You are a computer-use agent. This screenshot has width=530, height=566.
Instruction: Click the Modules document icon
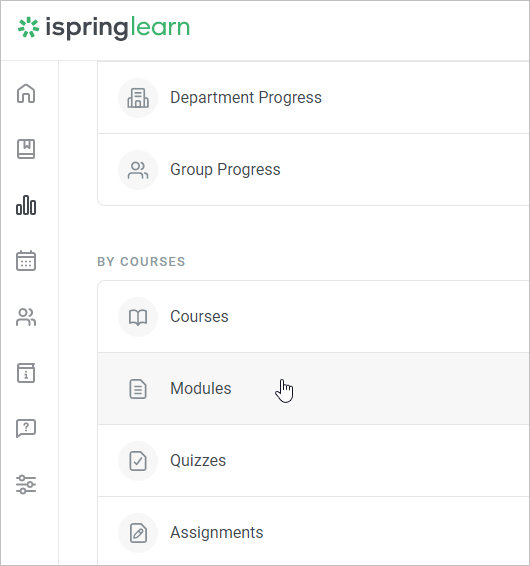coord(138,389)
